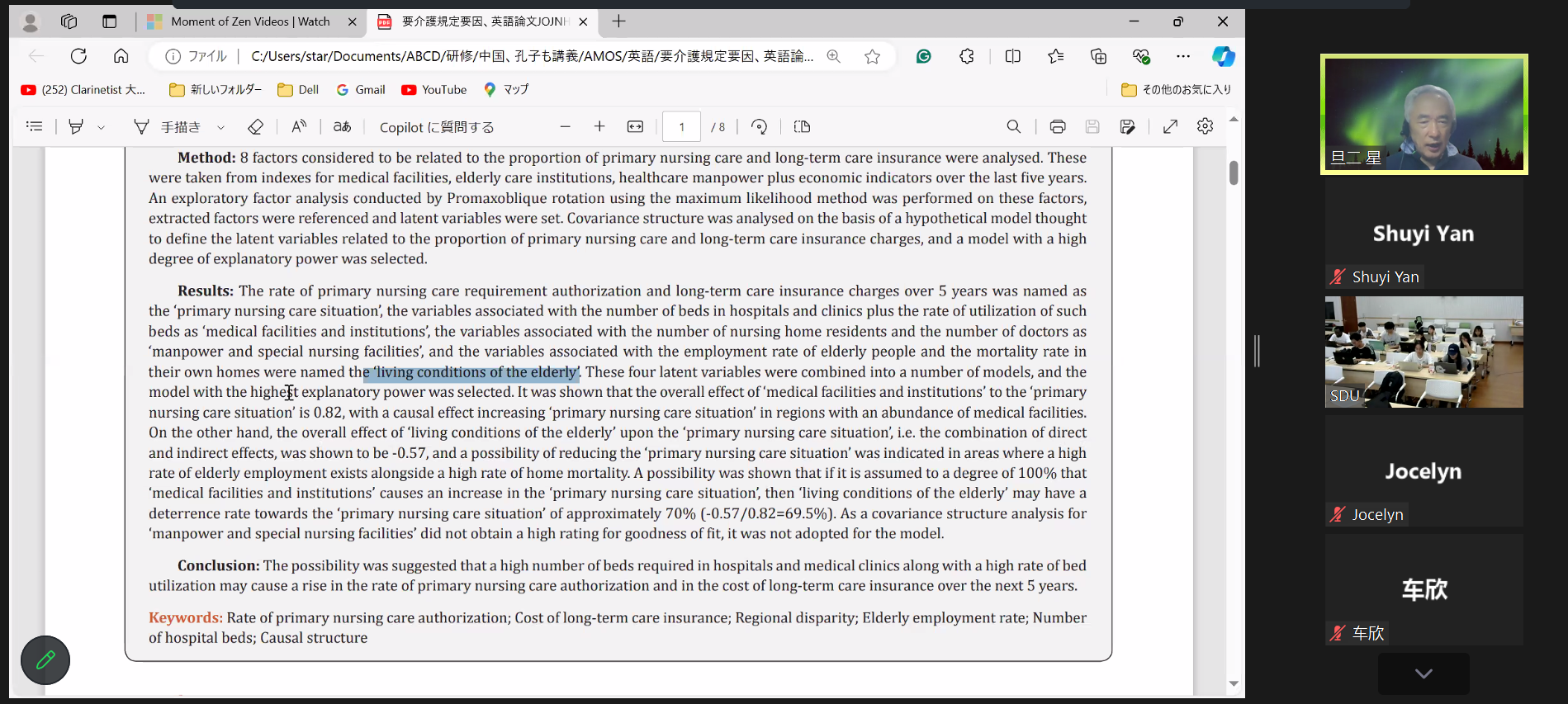Viewport: 1568px width, 704px height.
Task: Open a new browser tab
Action: coord(618,21)
